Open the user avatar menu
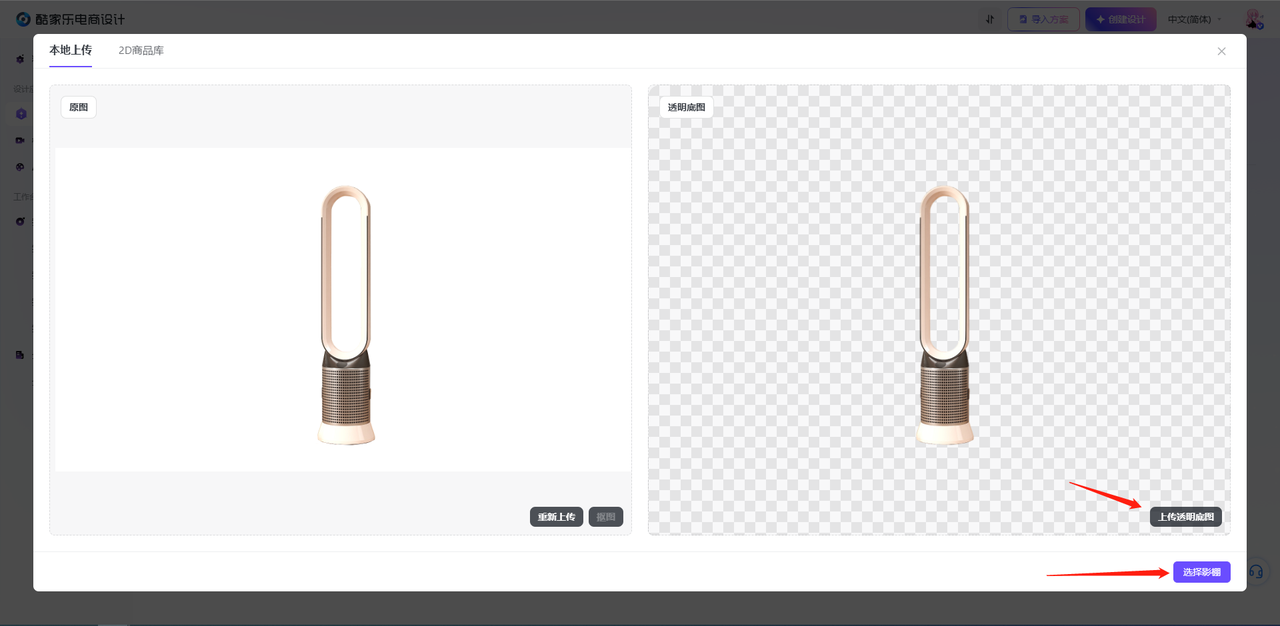This screenshot has width=1280, height=626. 1253,19
